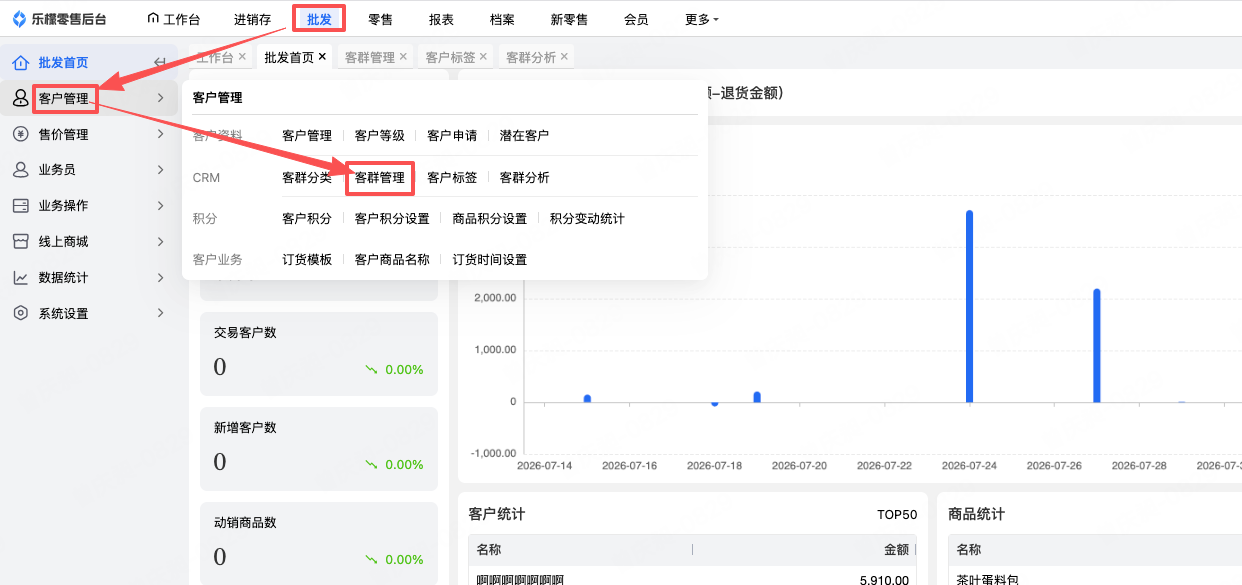The width and height of the screenshot is (1242, 585).
Task: Click the 批发首页 sidebar item label
Action: click(x=63, y=62)
